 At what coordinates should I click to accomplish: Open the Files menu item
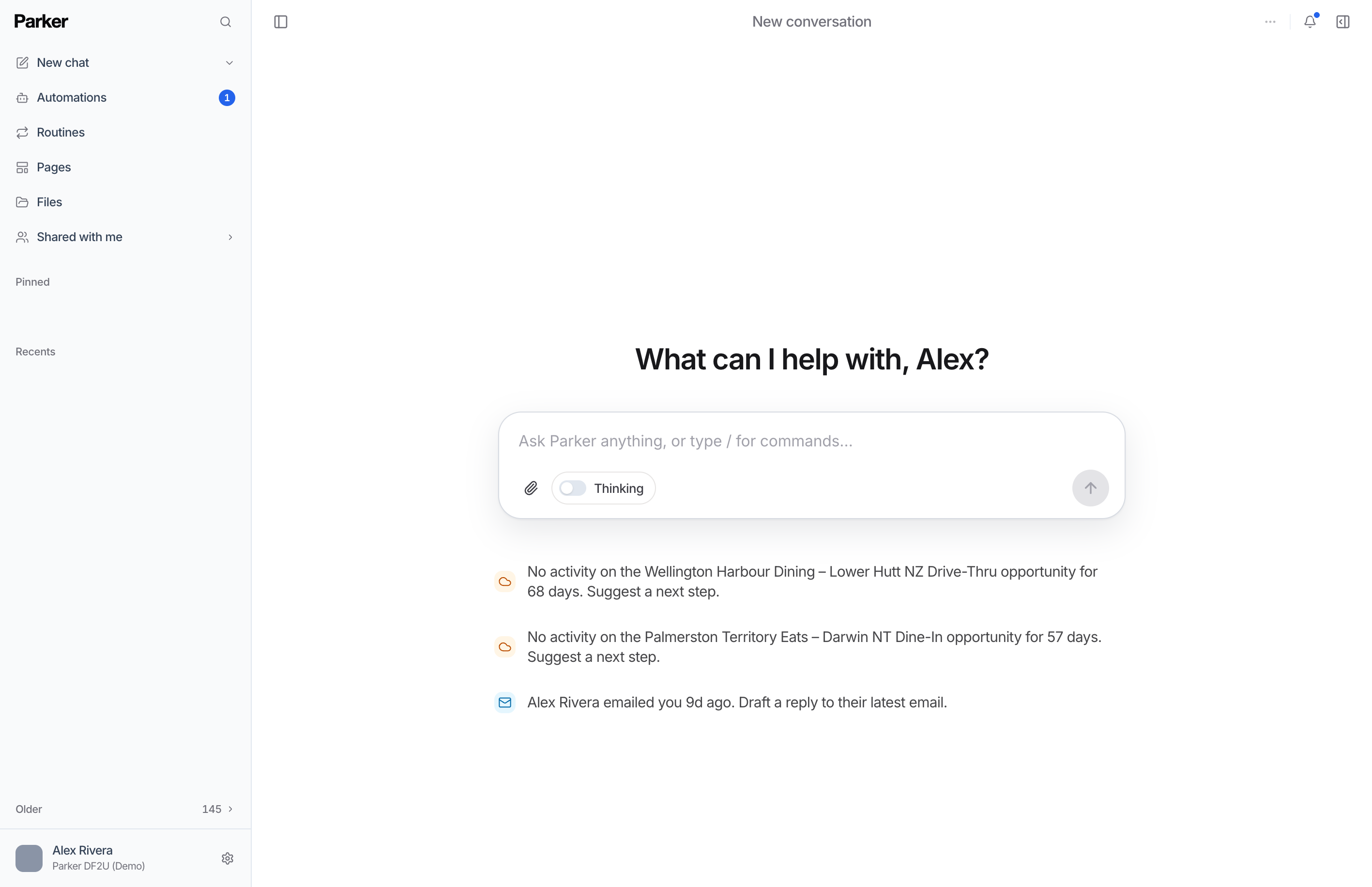[x=125, y=202]
